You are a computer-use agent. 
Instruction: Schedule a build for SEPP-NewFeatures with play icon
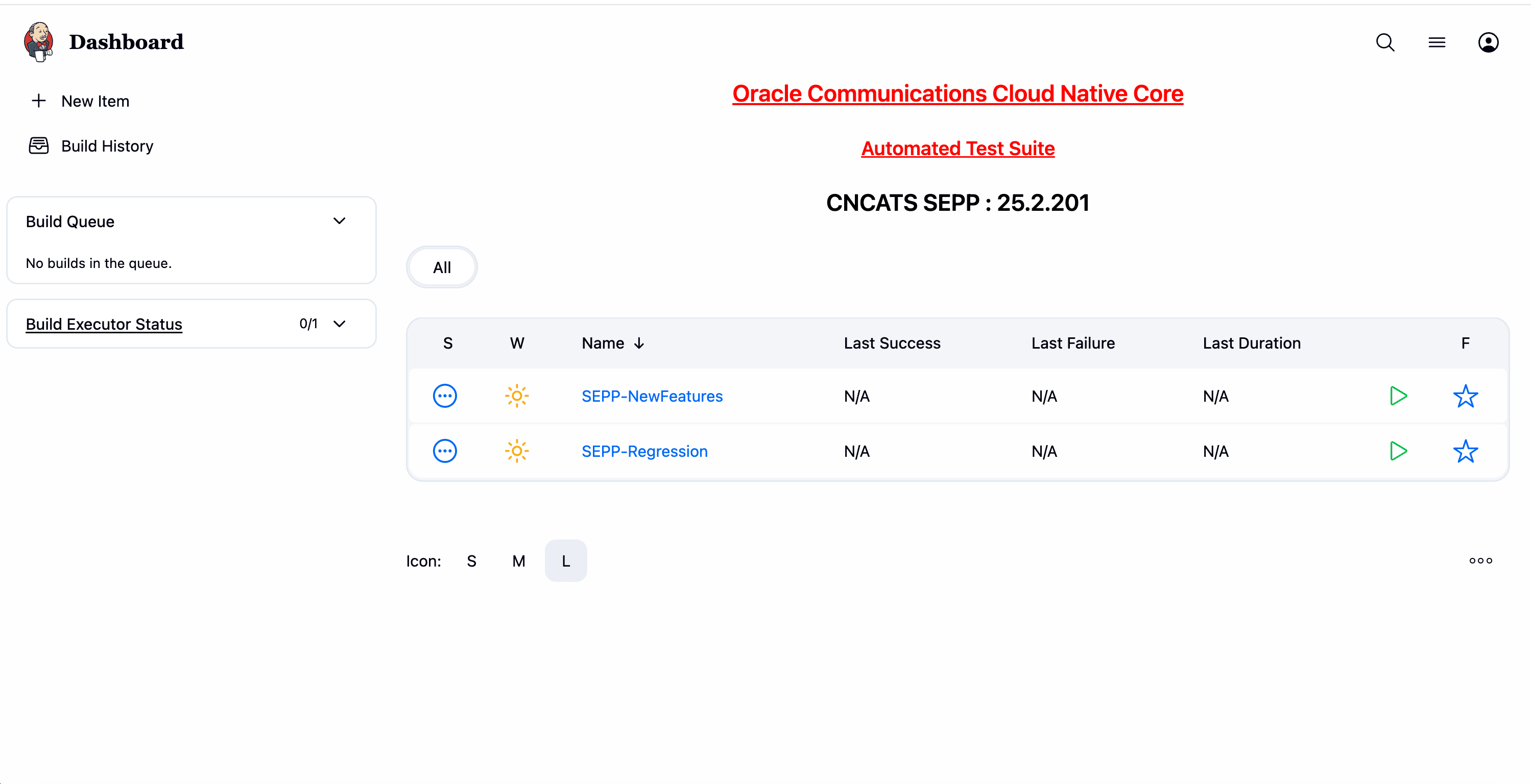pos(1398,396)
